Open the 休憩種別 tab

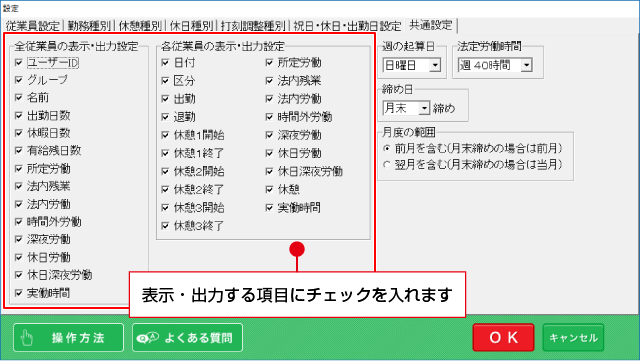pos(140,26)
